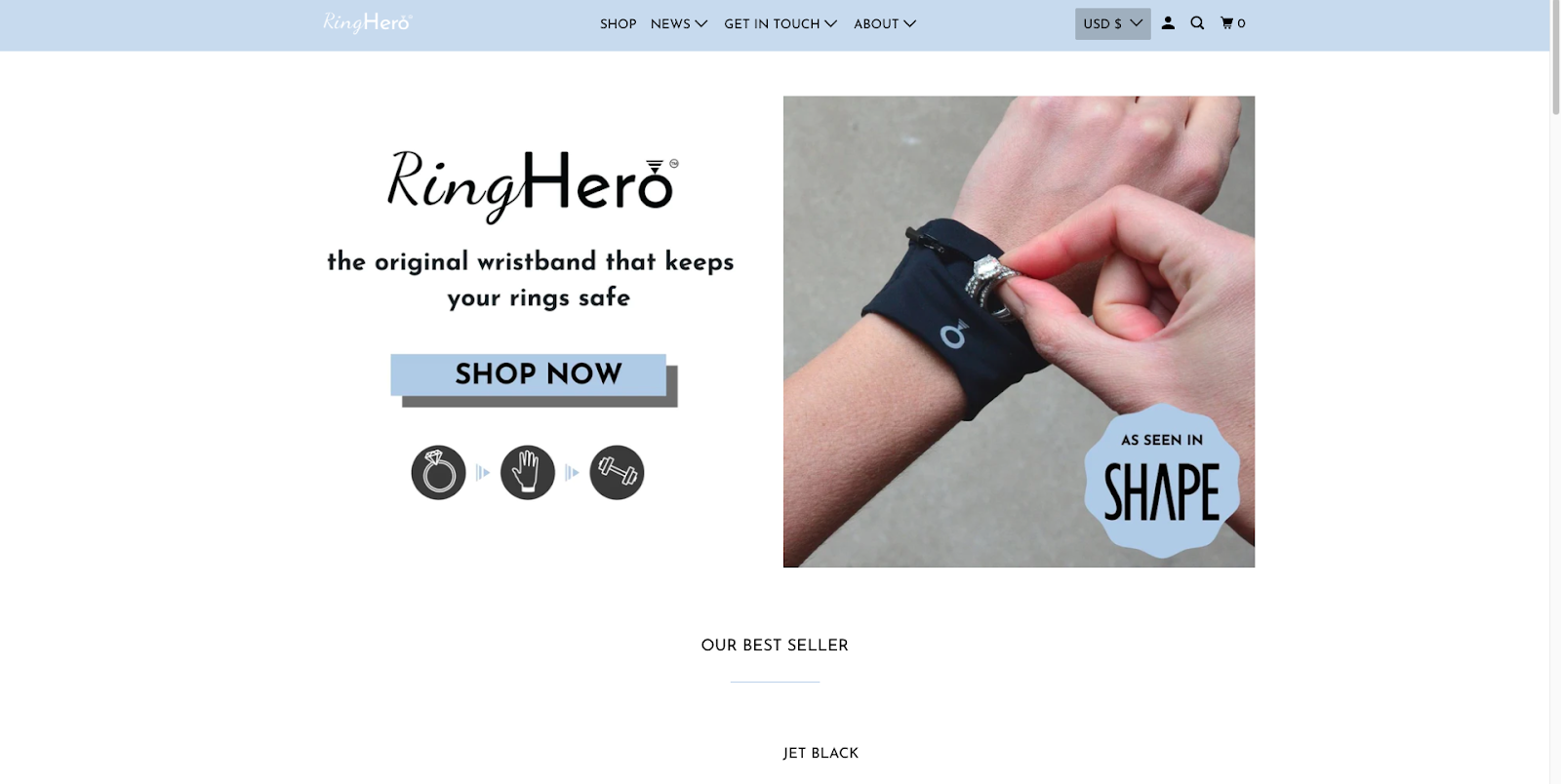The image size is (1561, 784).
Task: Click the ring icon in the hero banner
Action: tap(438, 473)
